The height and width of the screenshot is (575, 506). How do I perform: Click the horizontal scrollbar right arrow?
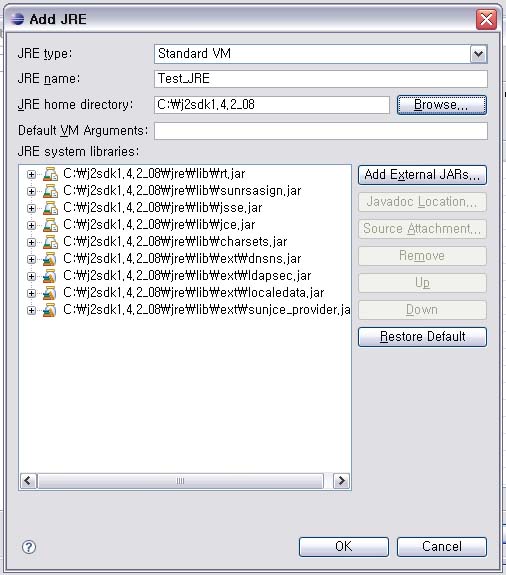click(x=341, y=481)
